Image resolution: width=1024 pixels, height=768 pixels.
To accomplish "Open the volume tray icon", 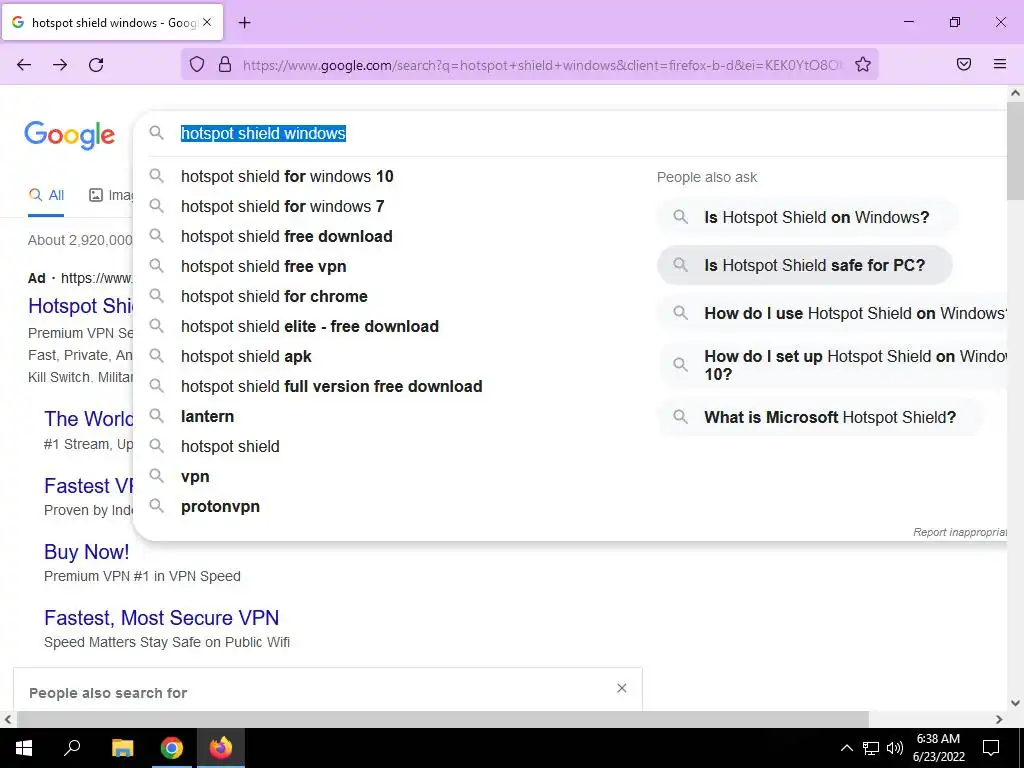I will pos(895,748).
